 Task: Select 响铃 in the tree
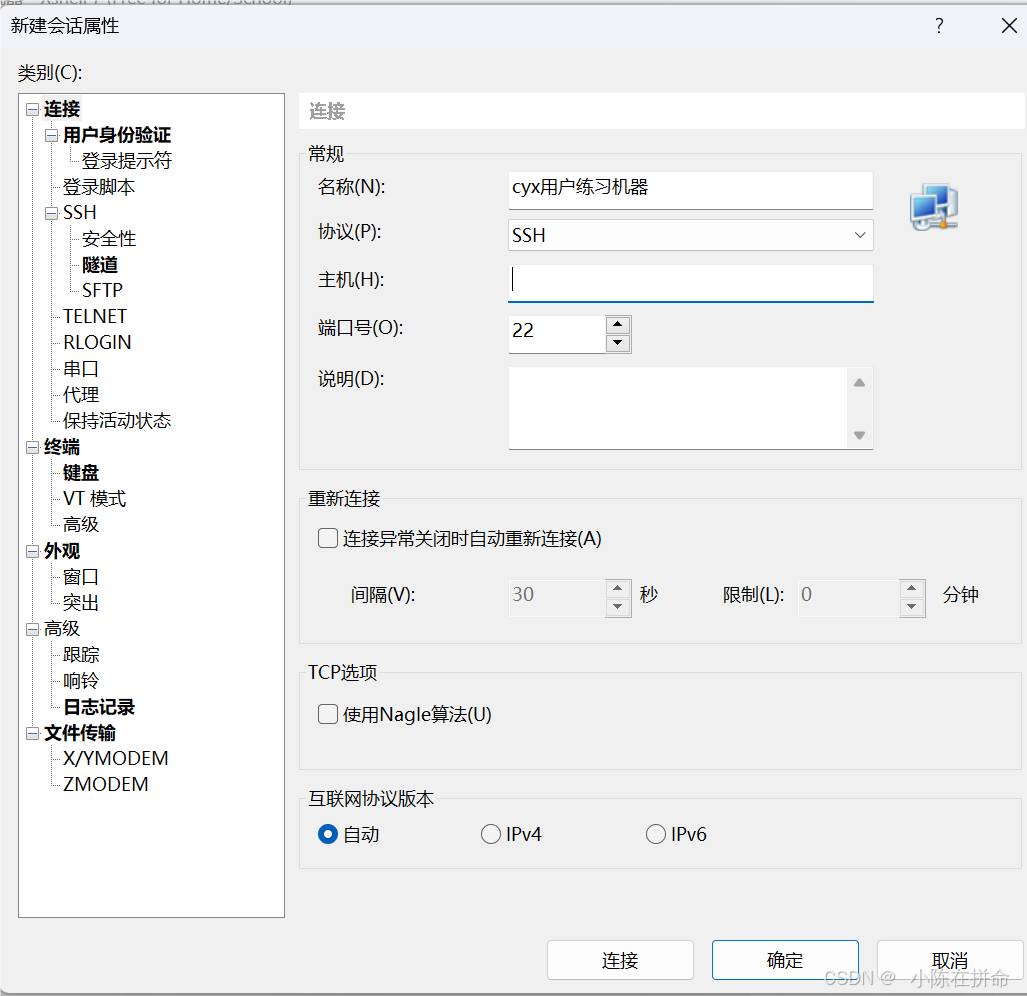(81, 681)
